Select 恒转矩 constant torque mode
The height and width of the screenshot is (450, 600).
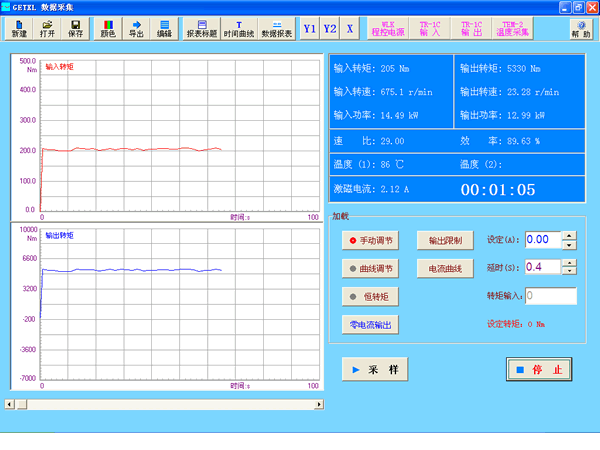click(370, 296)
